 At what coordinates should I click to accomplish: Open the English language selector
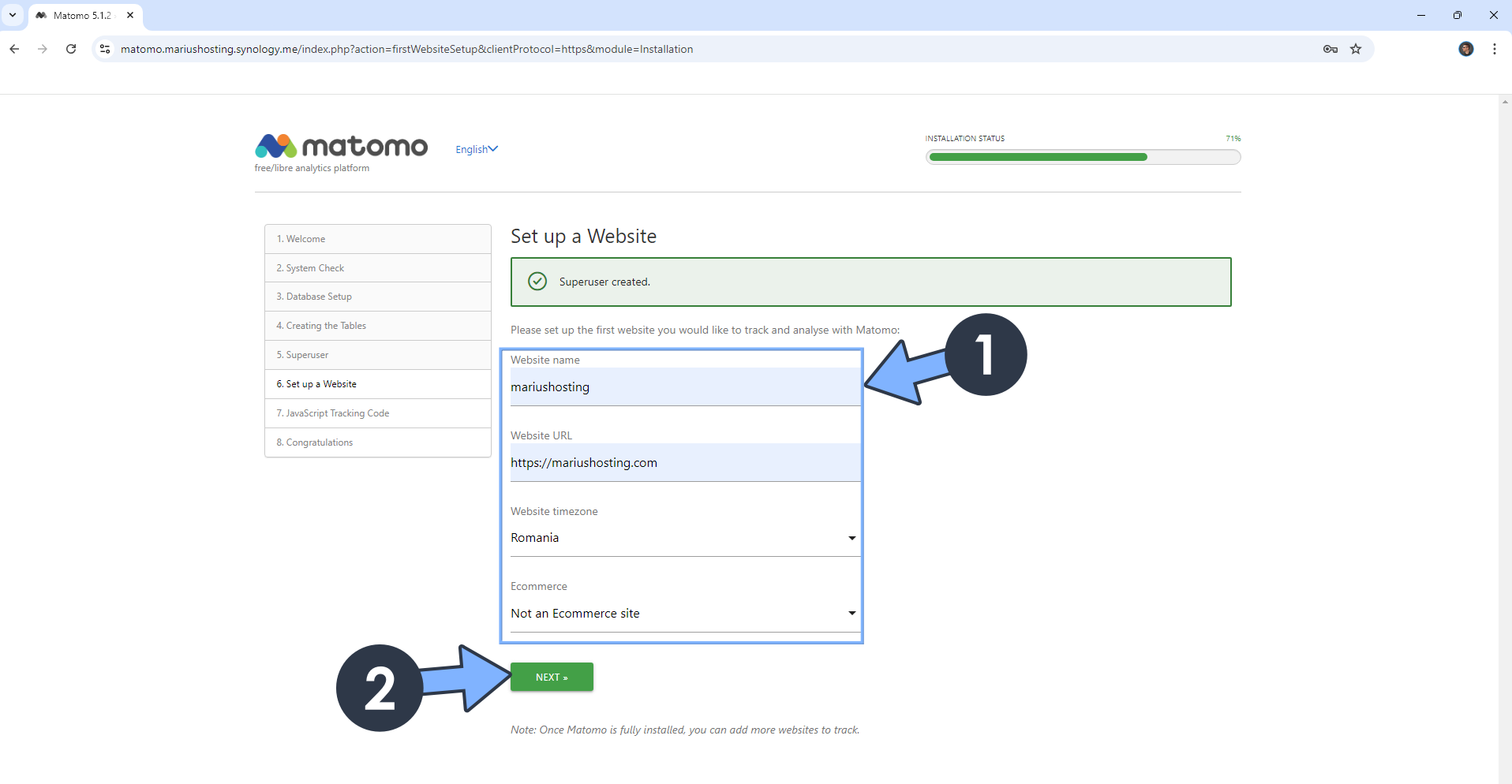[477, 149]
